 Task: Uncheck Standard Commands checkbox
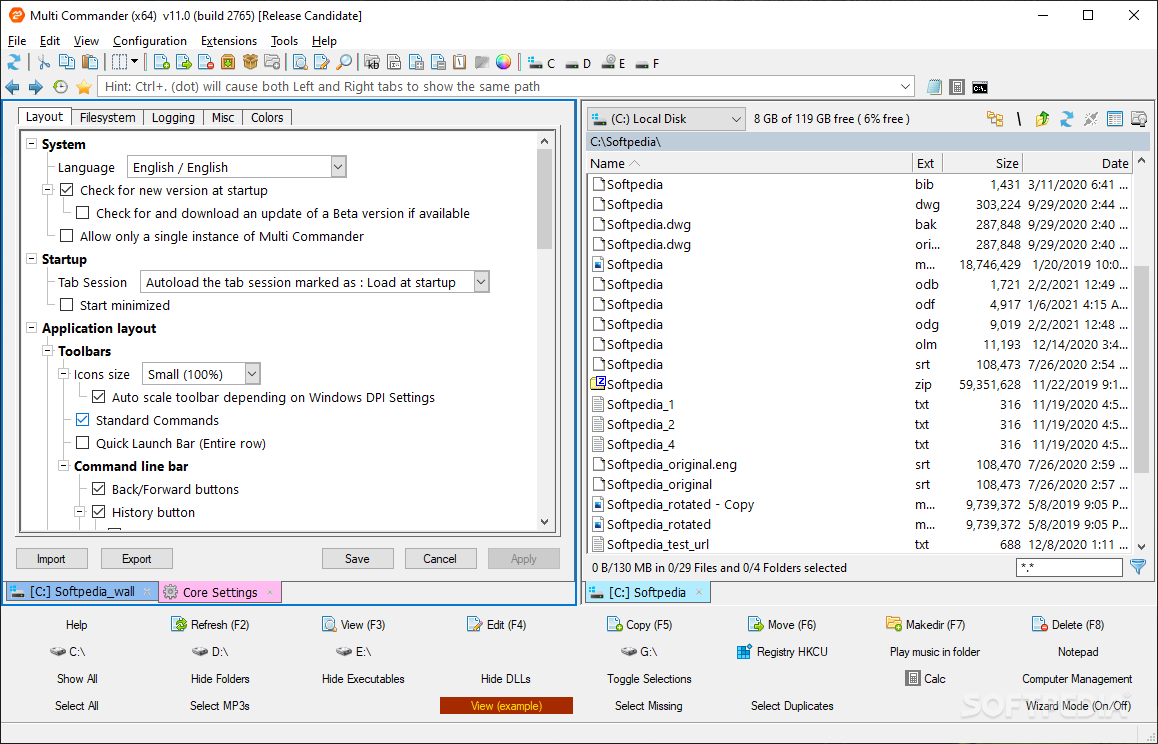[x=83, y=420]
